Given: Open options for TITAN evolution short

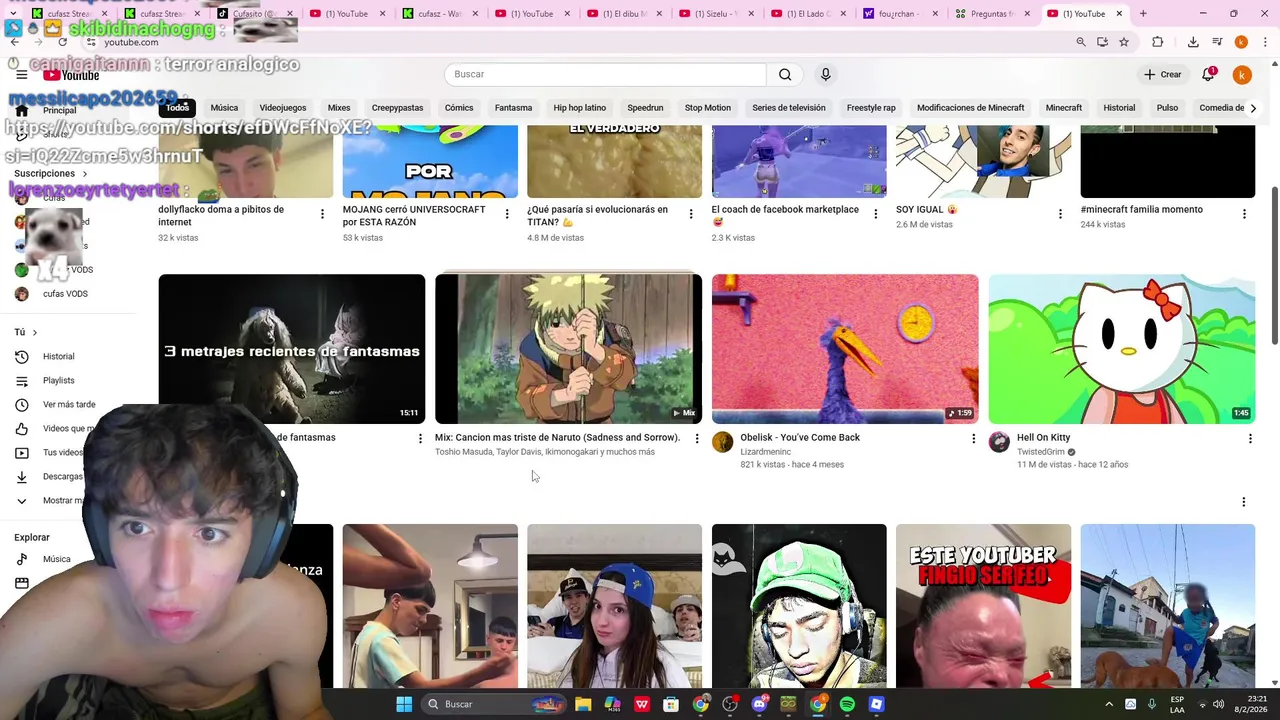Looking at the screenshot, I should (x=691, y=214).
